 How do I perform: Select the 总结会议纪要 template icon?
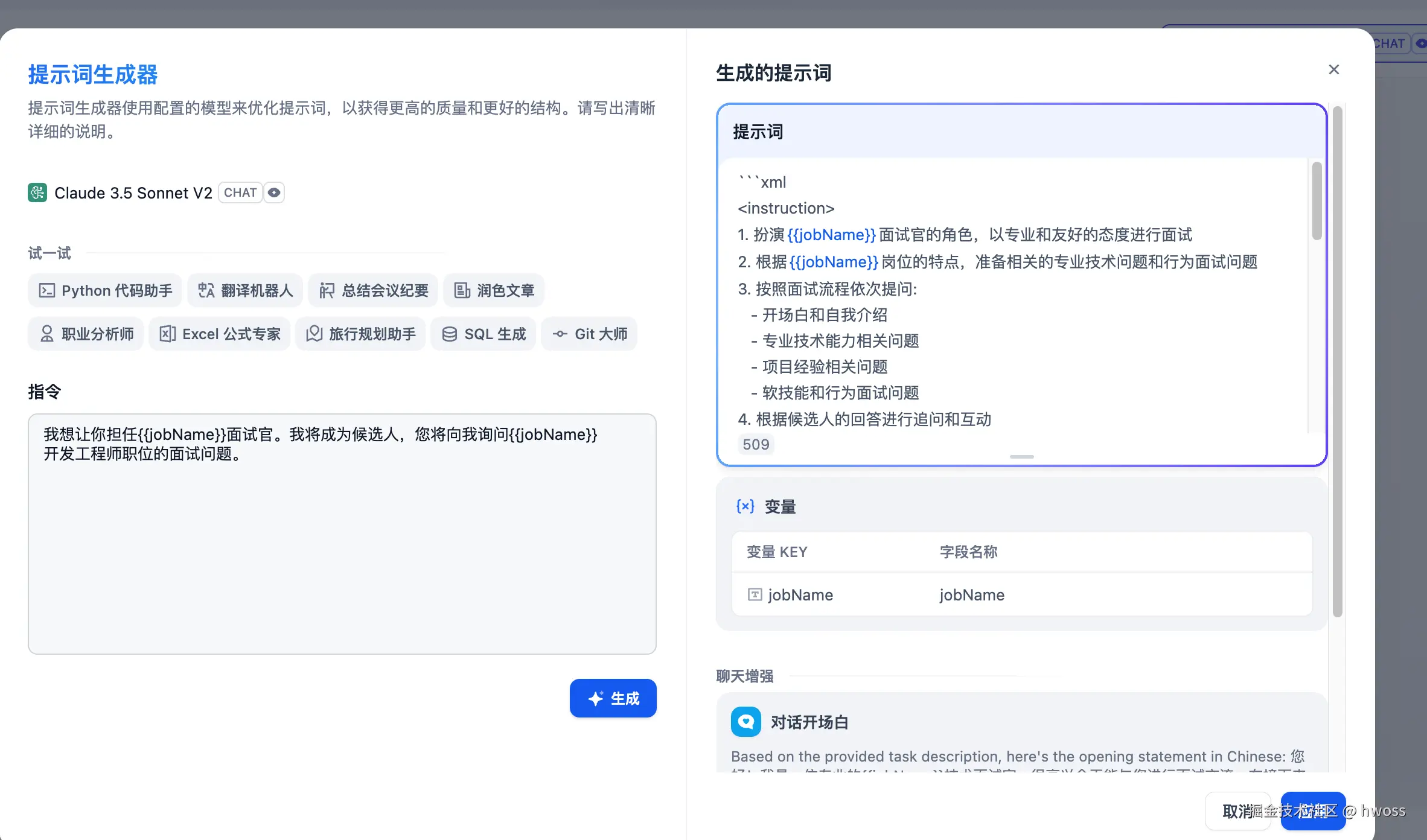[x=327, y=291]
